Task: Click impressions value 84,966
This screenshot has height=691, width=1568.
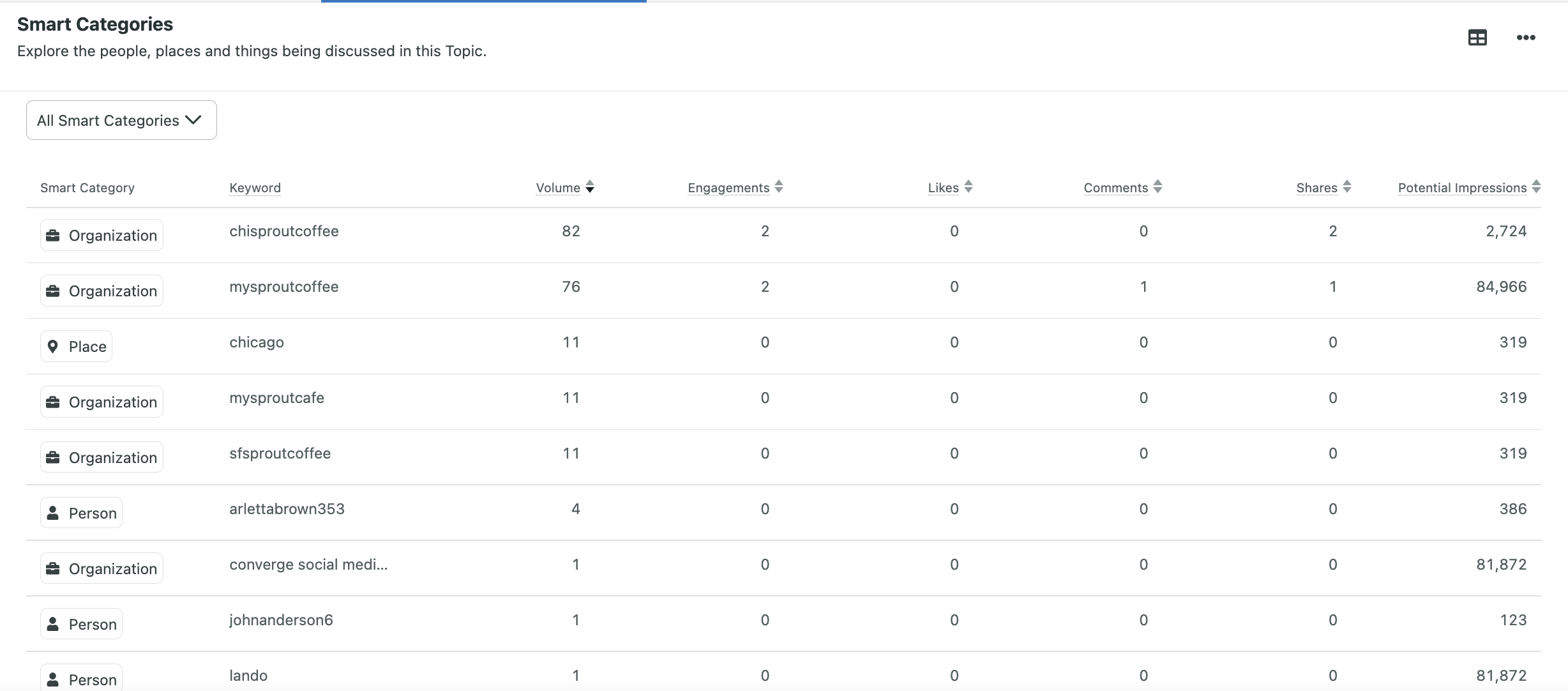Action: [1502, 287]
